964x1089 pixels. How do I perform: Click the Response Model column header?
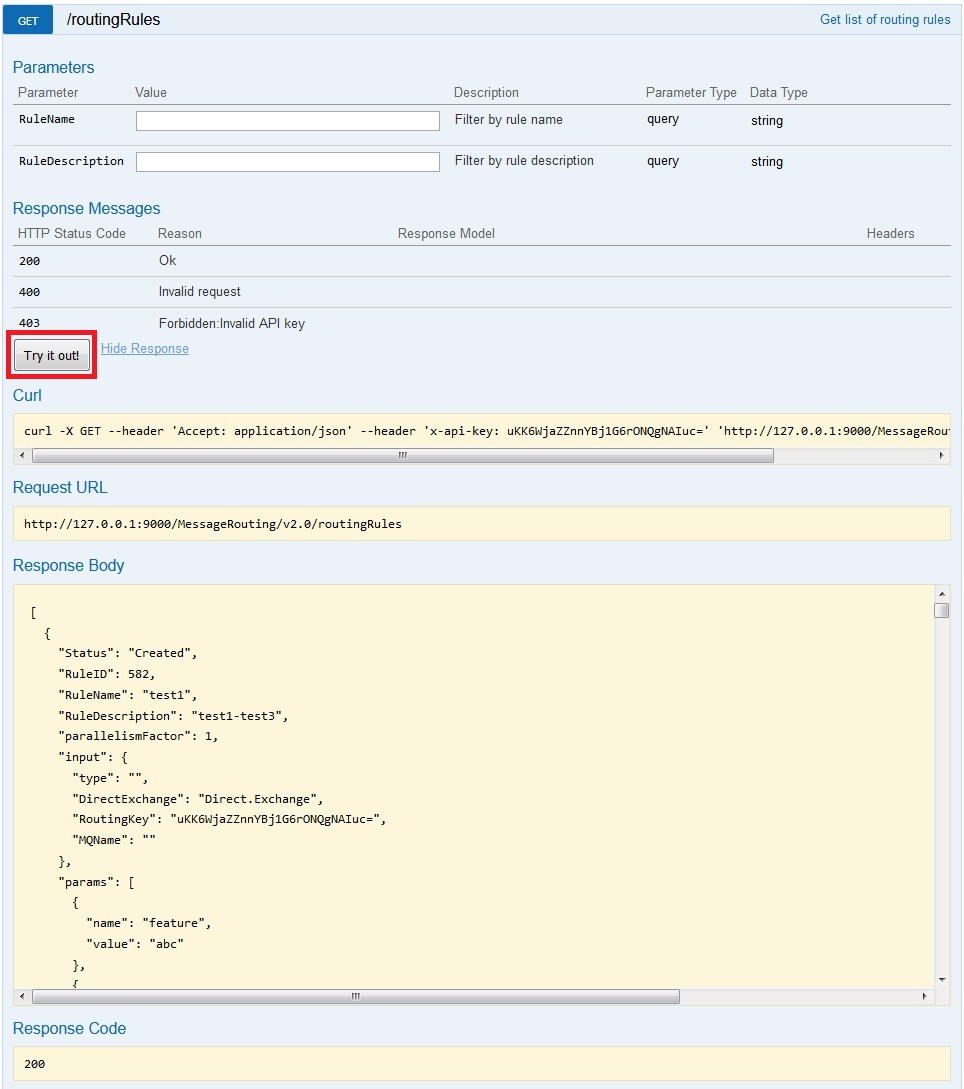coord(446,233)
